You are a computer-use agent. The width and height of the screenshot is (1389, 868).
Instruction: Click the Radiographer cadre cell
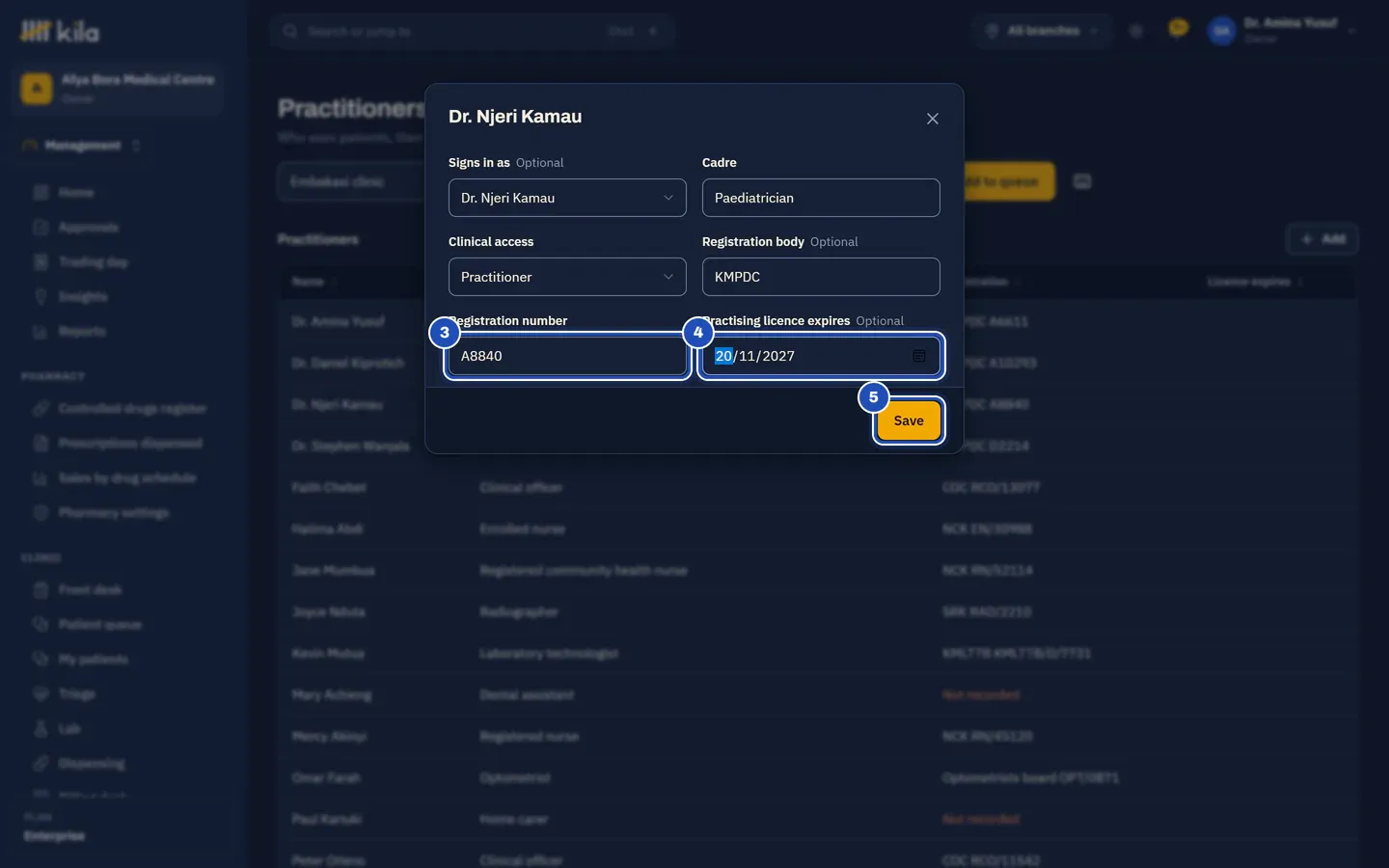click(x=519, y=612)
